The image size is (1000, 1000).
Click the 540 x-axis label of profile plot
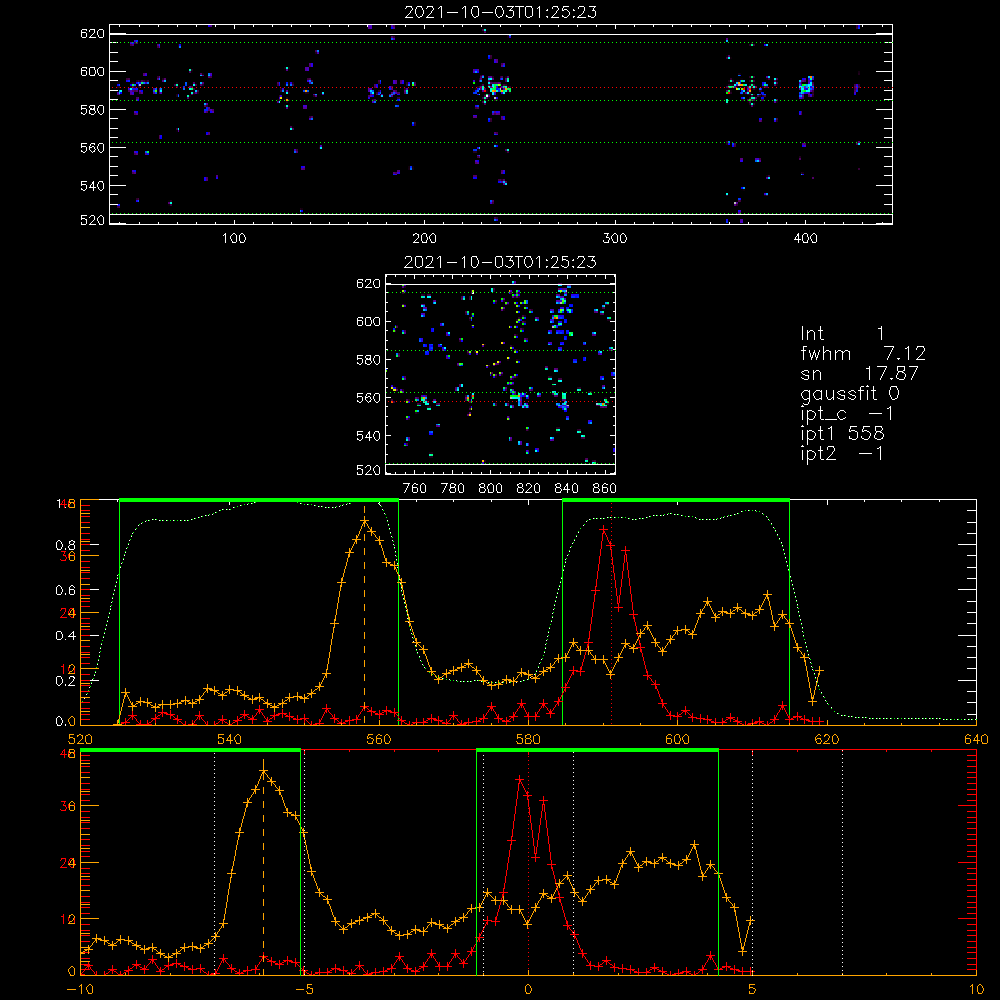(x=230, y=739)
